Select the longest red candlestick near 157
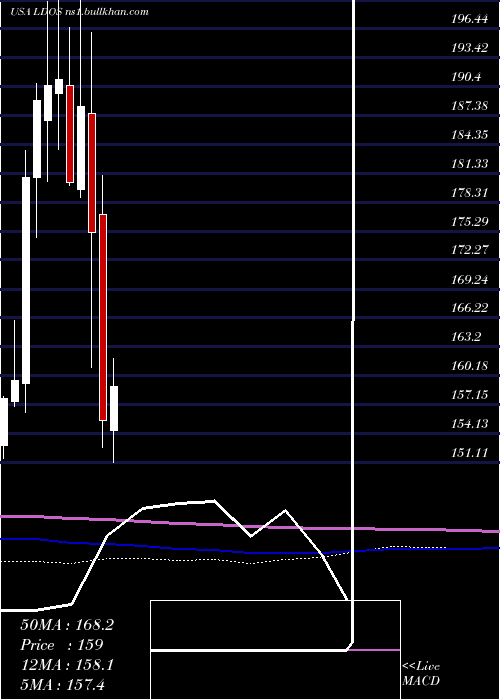Viewport: 500px width, 700px height. (103, 317)
